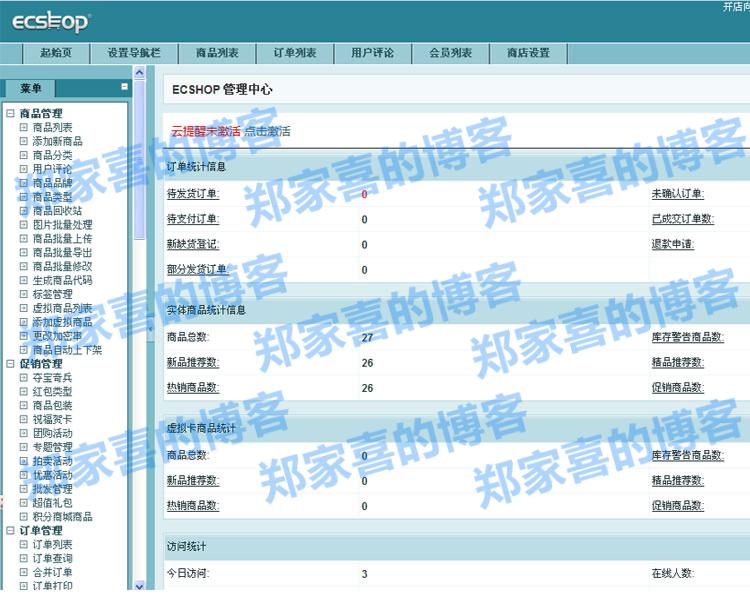Screen dimensions: 750x606
Task: Open the 用户评论 top navigation tab
Action: (x=373, y=53)
